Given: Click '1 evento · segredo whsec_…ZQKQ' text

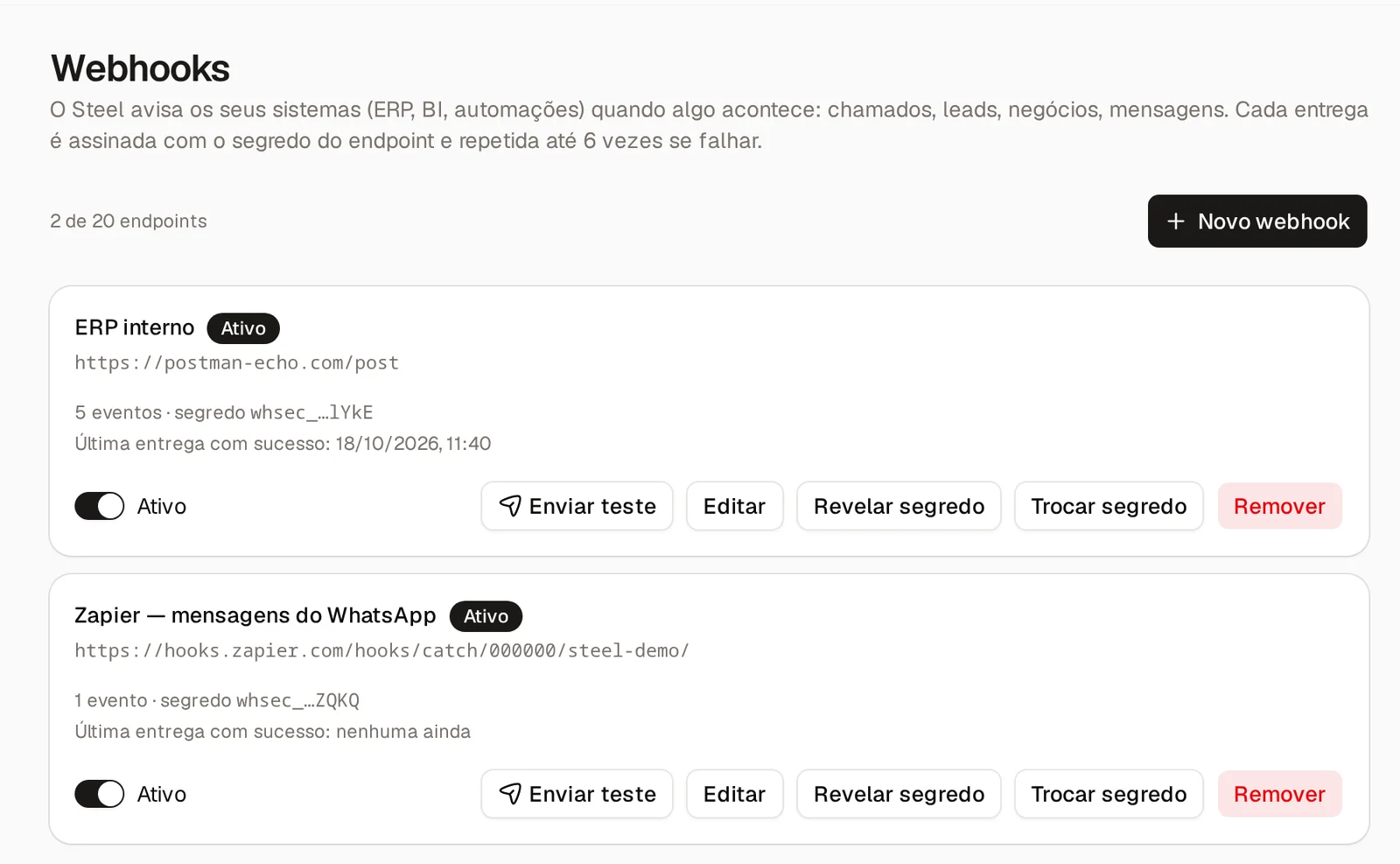Looking at the screenshot, I should (217, 700).
